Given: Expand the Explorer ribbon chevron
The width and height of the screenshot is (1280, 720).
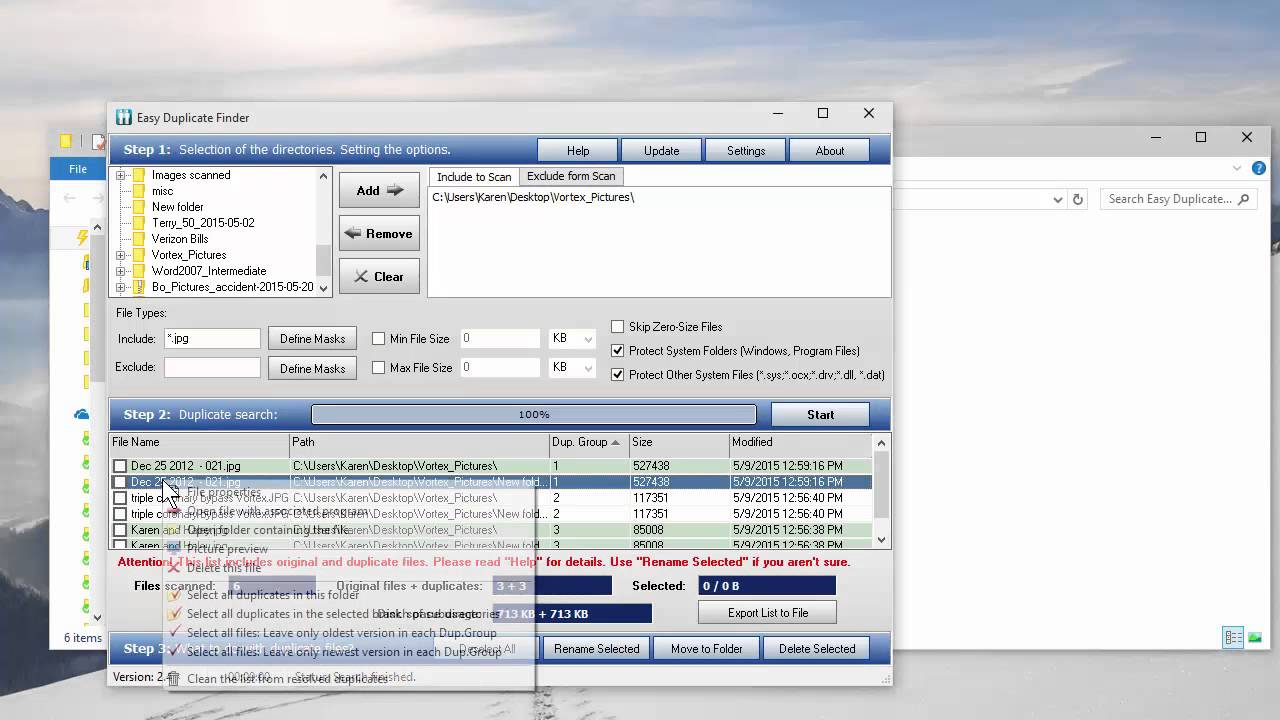Looking at the screenshot, I should [x=1237, y=169].
